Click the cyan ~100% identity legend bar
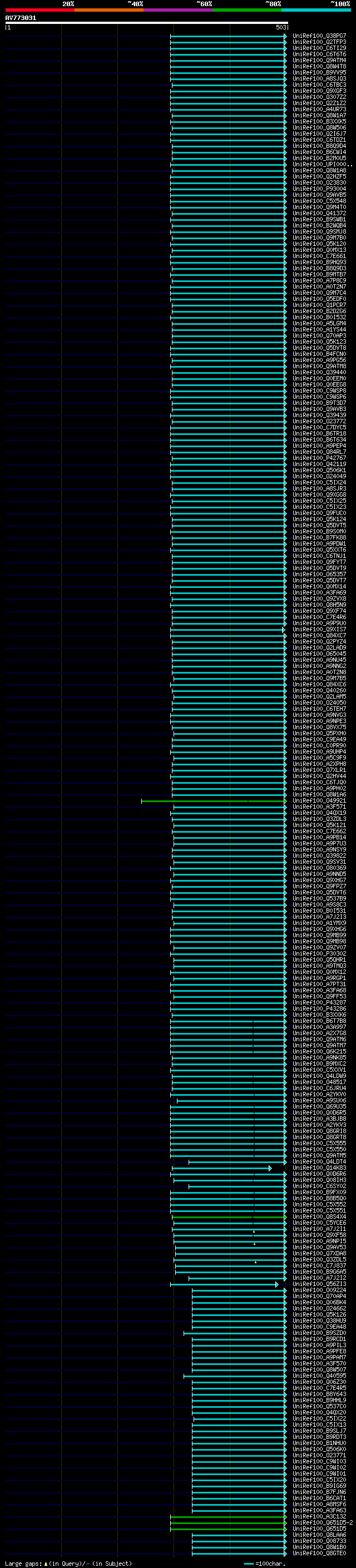 317,10
